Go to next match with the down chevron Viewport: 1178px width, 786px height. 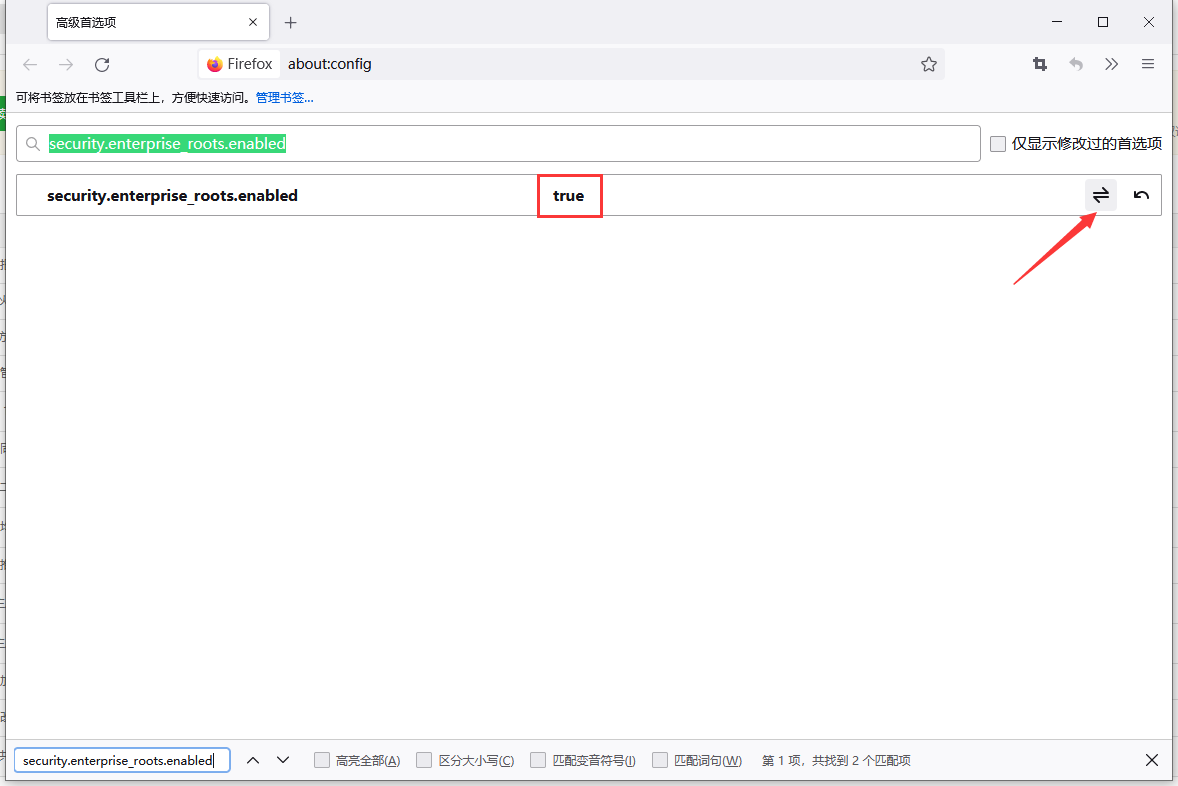(283, 759)
